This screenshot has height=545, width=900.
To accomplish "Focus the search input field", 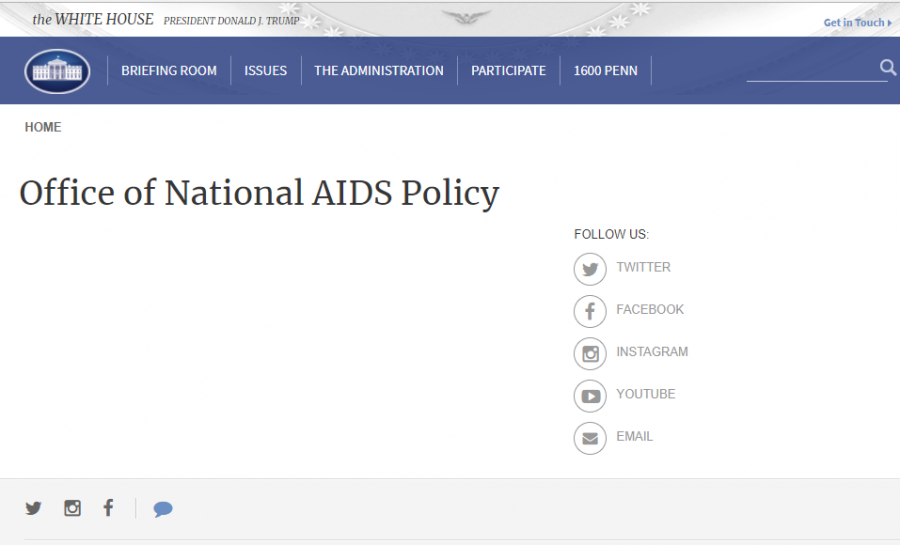I will [810, 69].
